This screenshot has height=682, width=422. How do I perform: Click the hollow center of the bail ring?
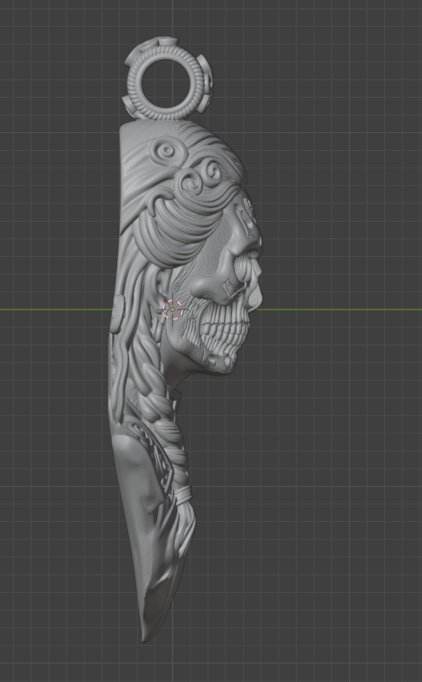click(x=165, y=84)
